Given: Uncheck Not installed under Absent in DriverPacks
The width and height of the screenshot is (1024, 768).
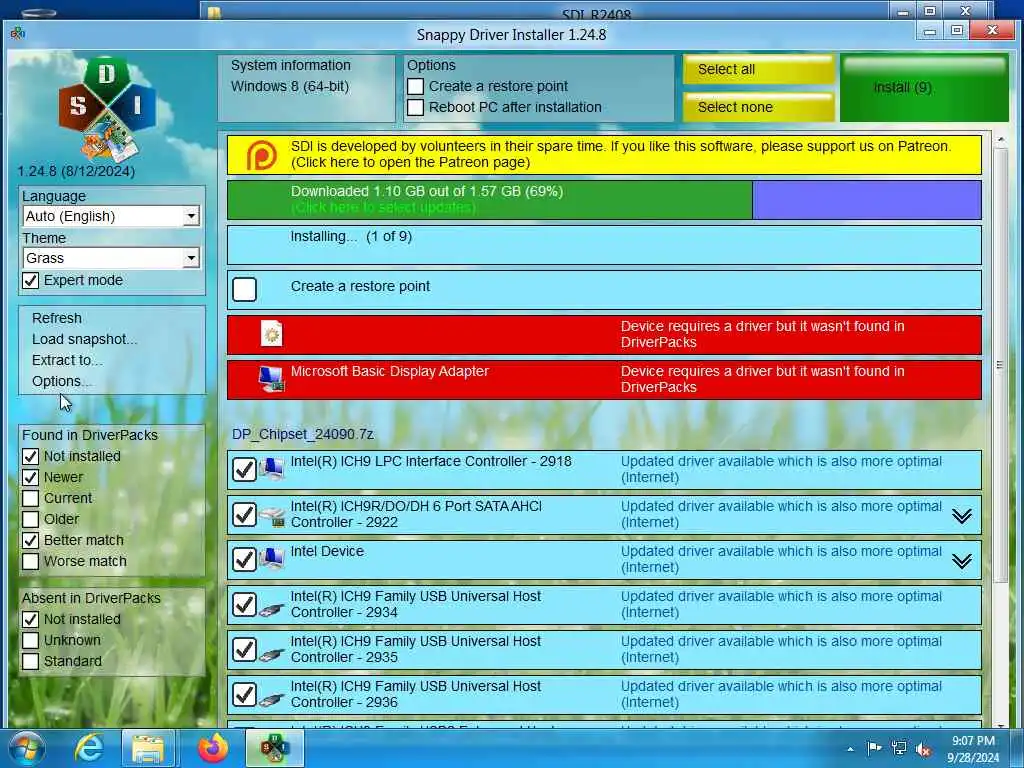Looking at the screenshot, I should (x=31, y=618).
